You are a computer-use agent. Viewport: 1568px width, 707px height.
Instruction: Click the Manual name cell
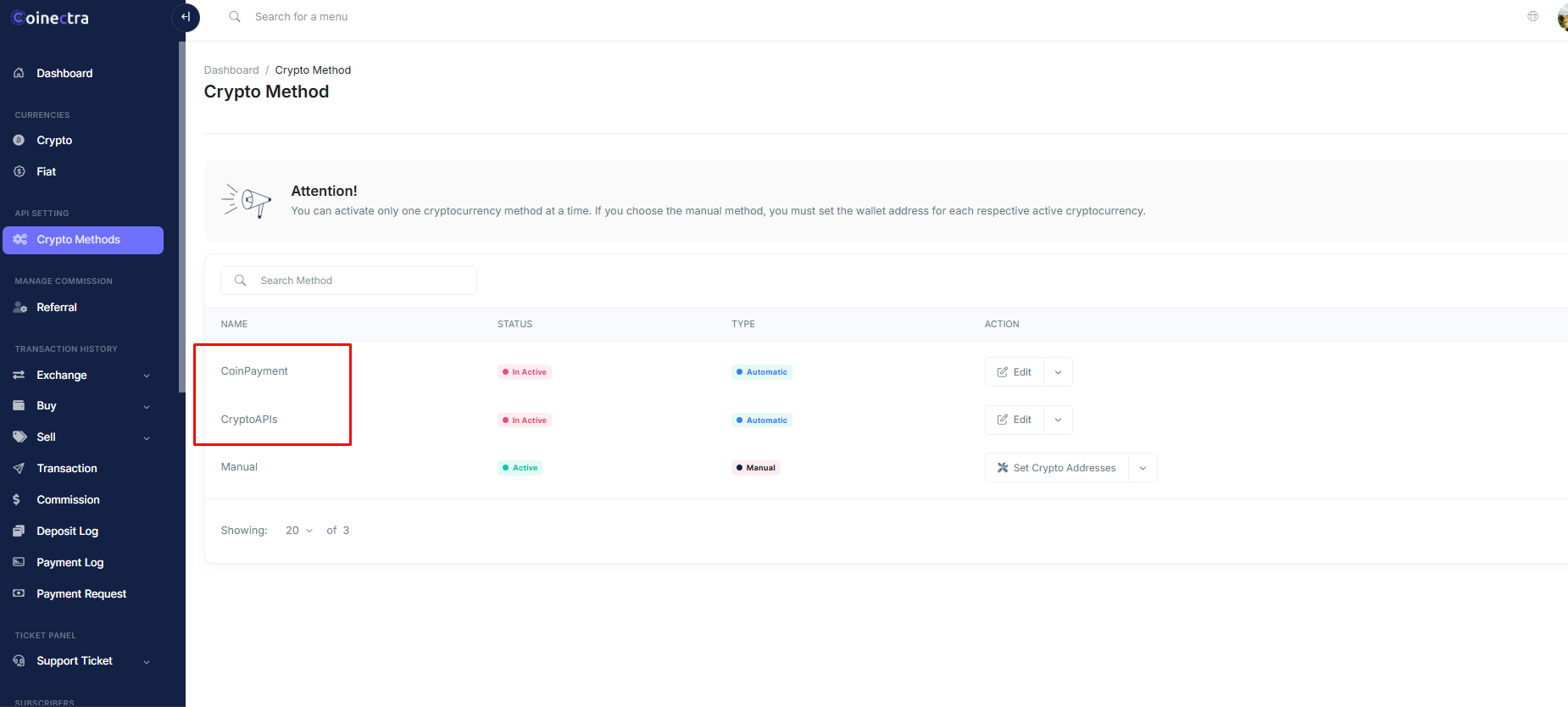tap(239, 467)
